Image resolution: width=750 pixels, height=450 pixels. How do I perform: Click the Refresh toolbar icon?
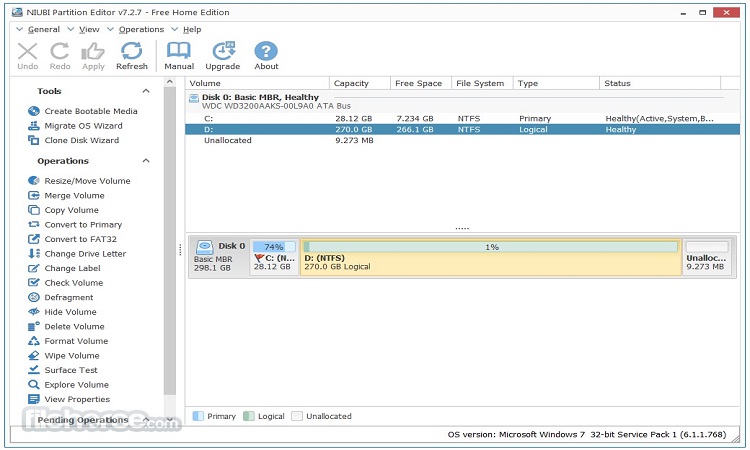(x=131, y=55)
